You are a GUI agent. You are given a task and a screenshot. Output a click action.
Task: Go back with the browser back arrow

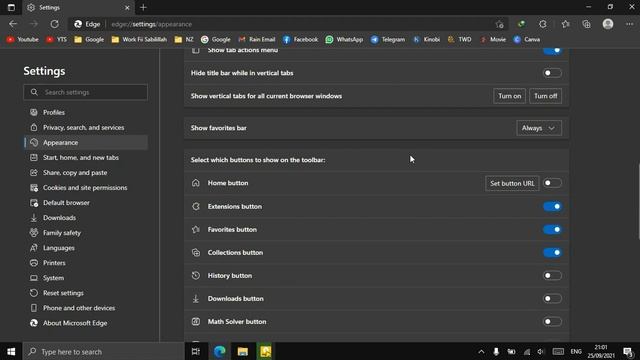13,24
